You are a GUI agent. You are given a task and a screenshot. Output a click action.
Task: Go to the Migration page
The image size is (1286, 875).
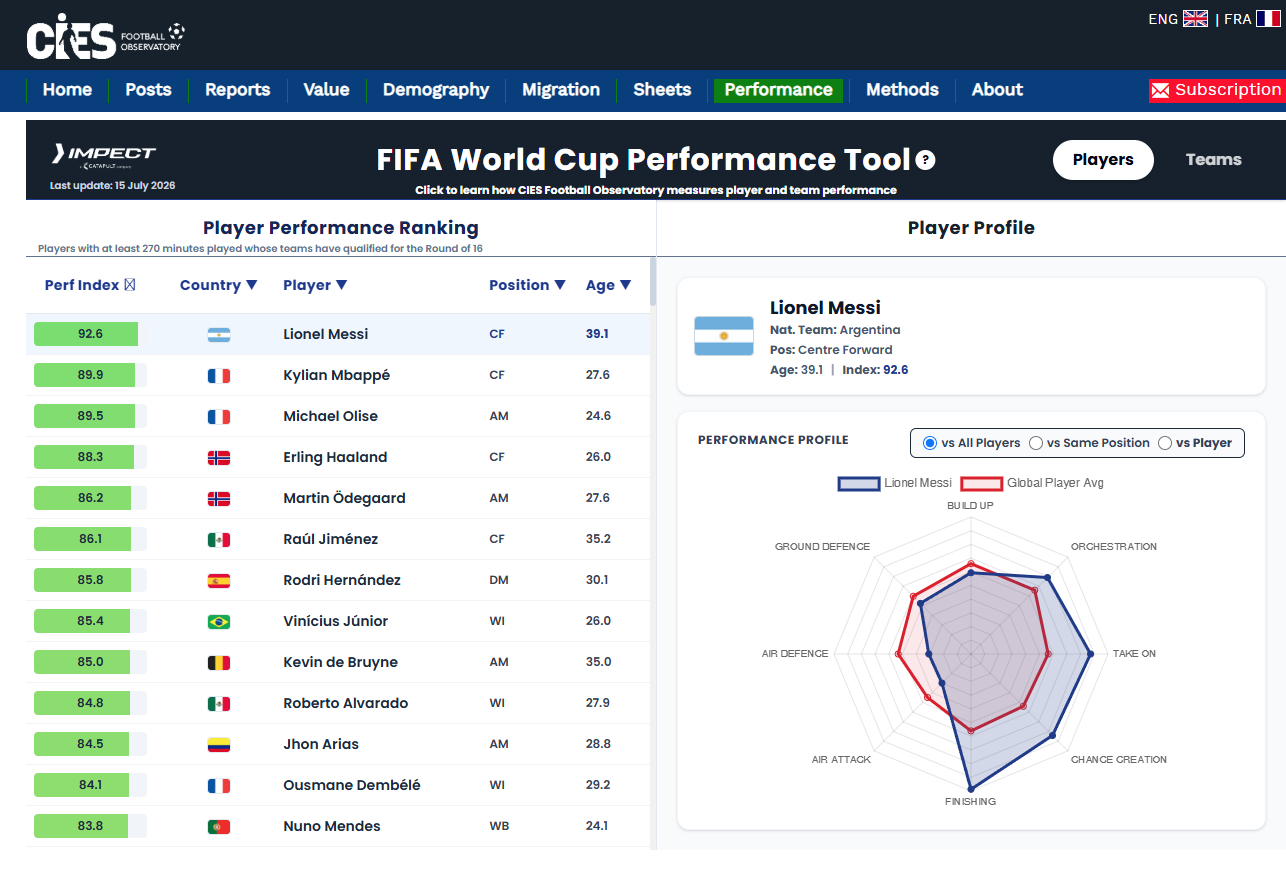[x=561, y=90]
